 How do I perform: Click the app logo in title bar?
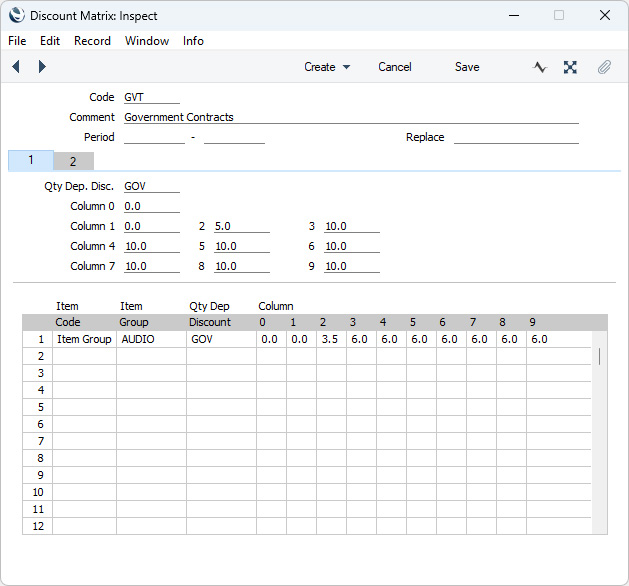coord(17,16)
